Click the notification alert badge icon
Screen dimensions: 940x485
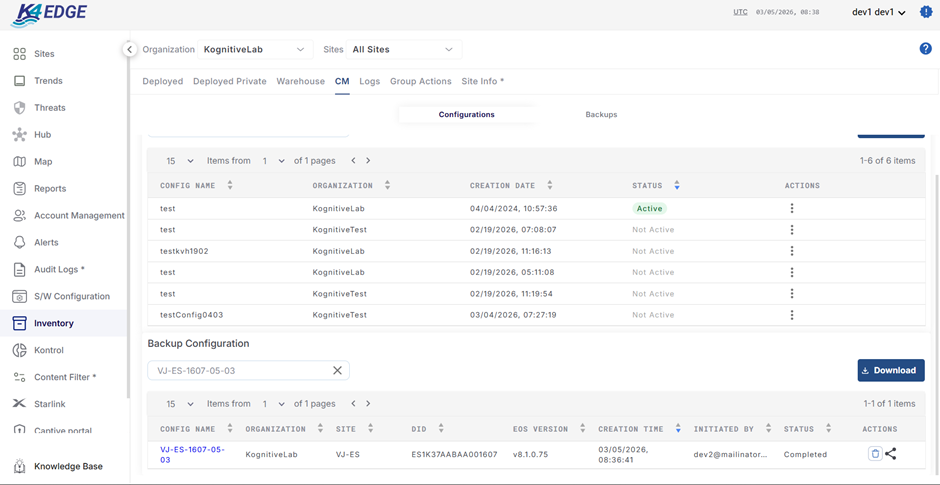pos(925,12)
